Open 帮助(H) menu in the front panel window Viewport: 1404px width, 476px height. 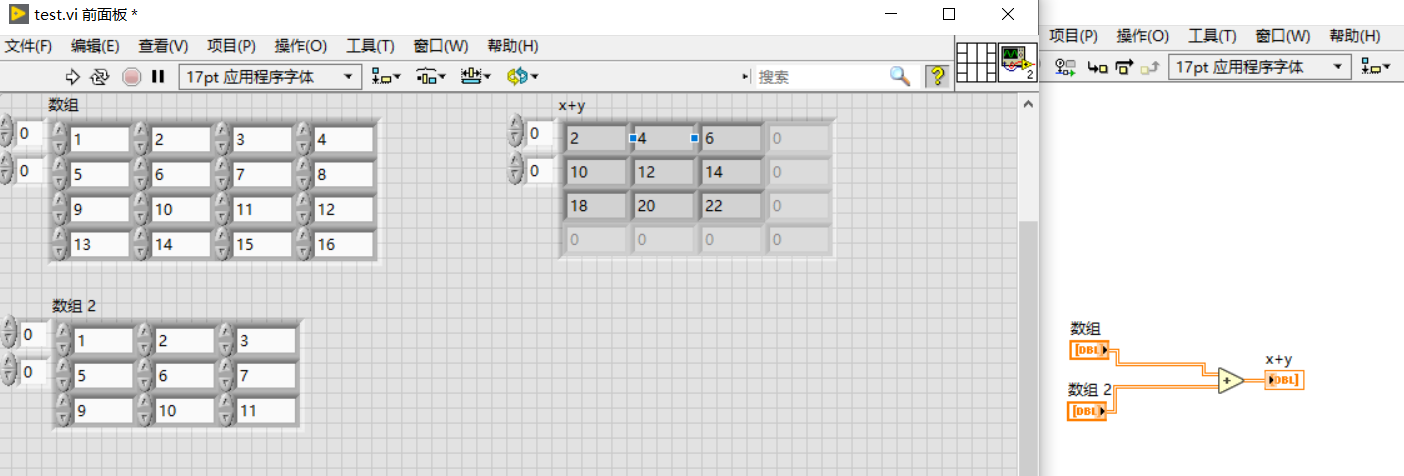[513, 46]
